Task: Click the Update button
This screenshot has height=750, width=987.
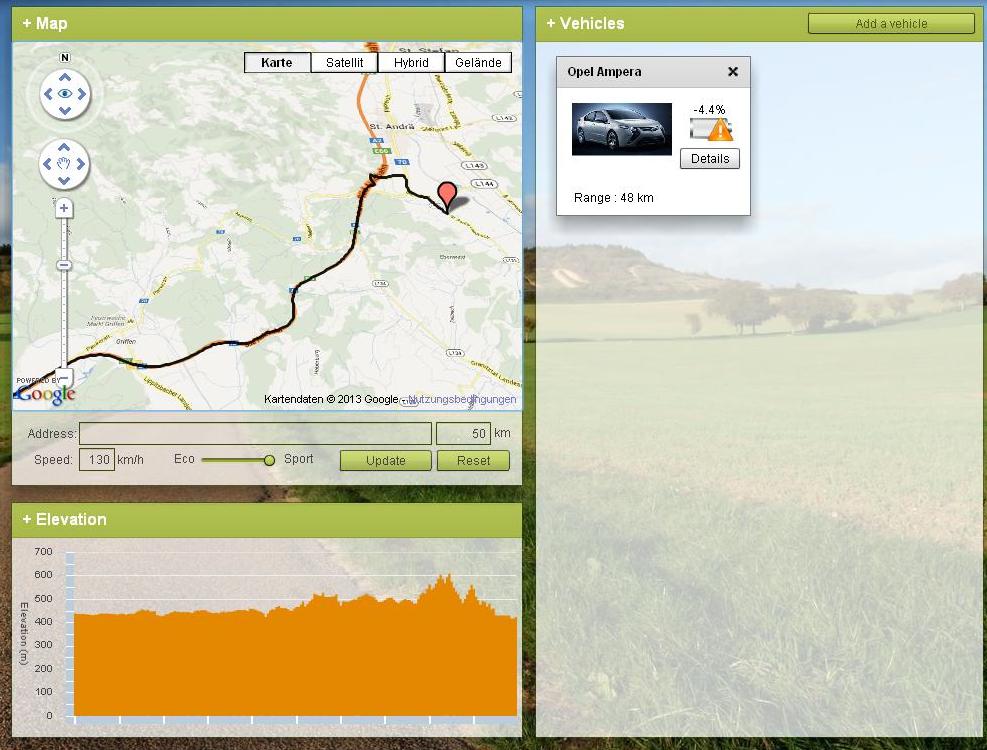Action: (385, 460)
